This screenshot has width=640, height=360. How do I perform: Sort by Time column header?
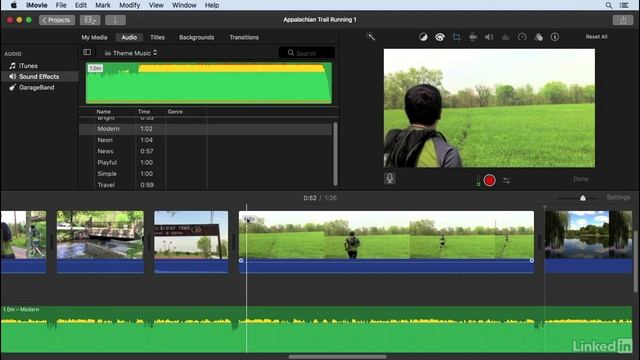(x=144, y=111)
